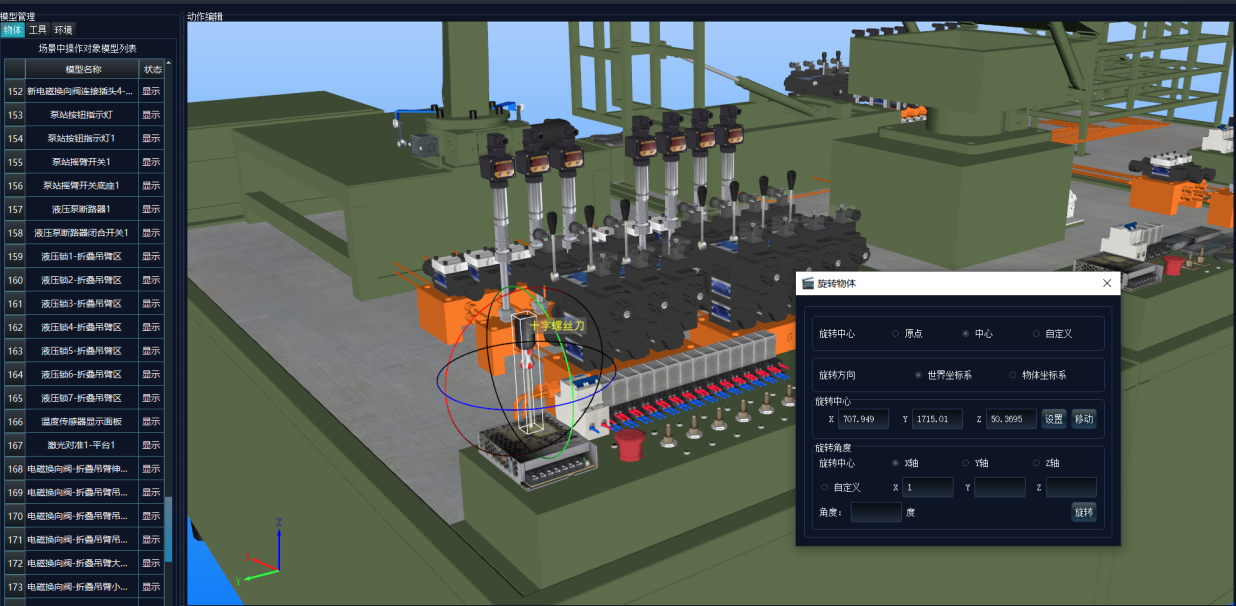The width and height of the screenshot is (1236, 606).
Task: Click the 旋转 button to apply rotation
Action: click(x=1083, y=513)
